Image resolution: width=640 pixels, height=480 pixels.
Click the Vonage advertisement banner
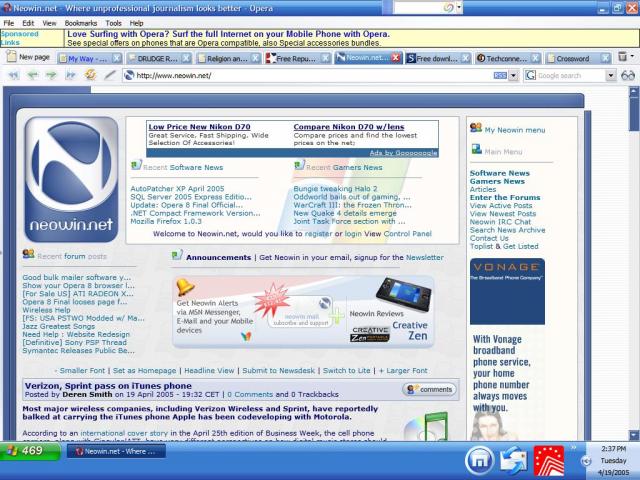pyautogui.click(x=507, y=291)
